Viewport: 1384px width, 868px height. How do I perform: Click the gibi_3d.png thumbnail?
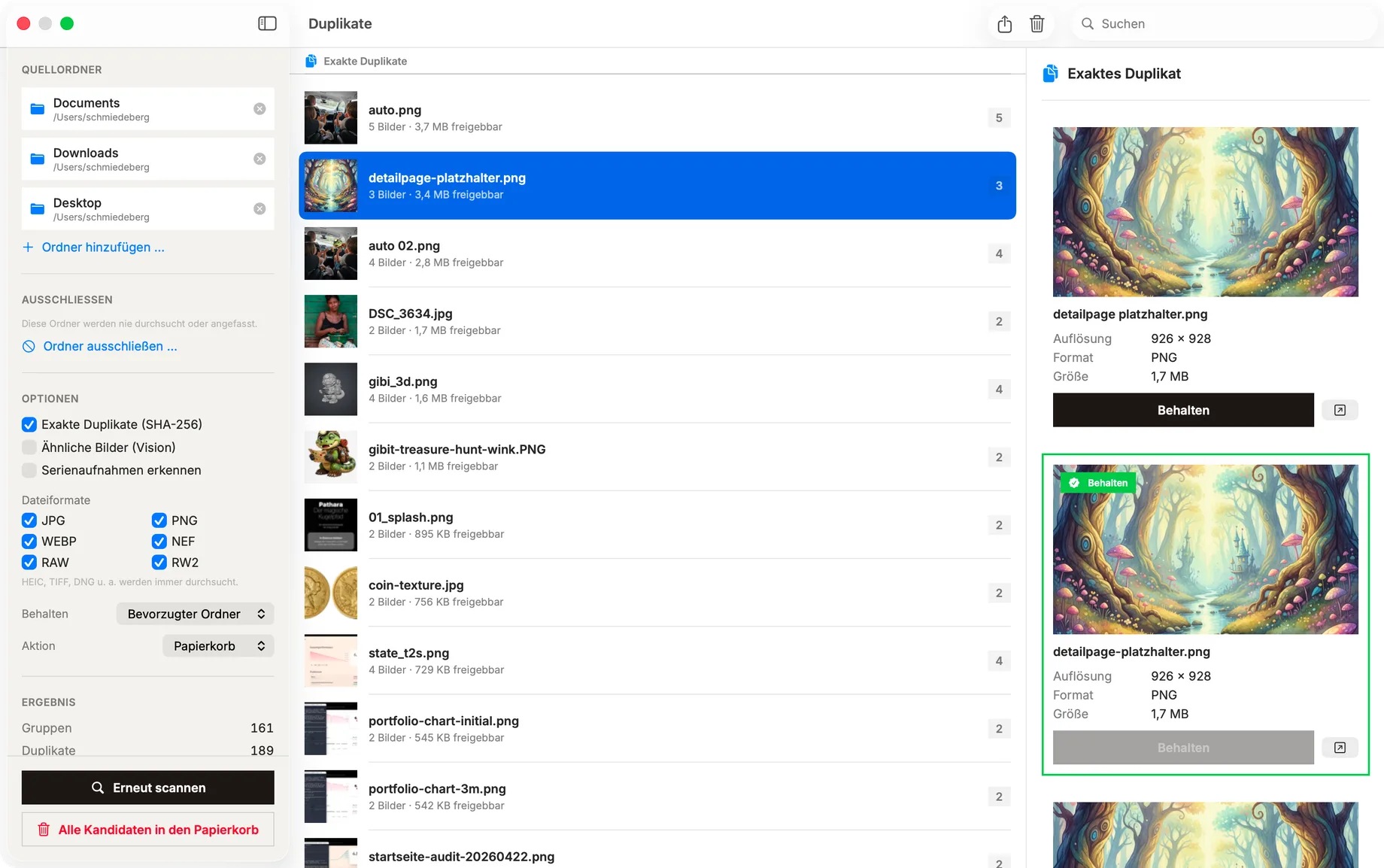pyautogui.click(x=331, y=390)
